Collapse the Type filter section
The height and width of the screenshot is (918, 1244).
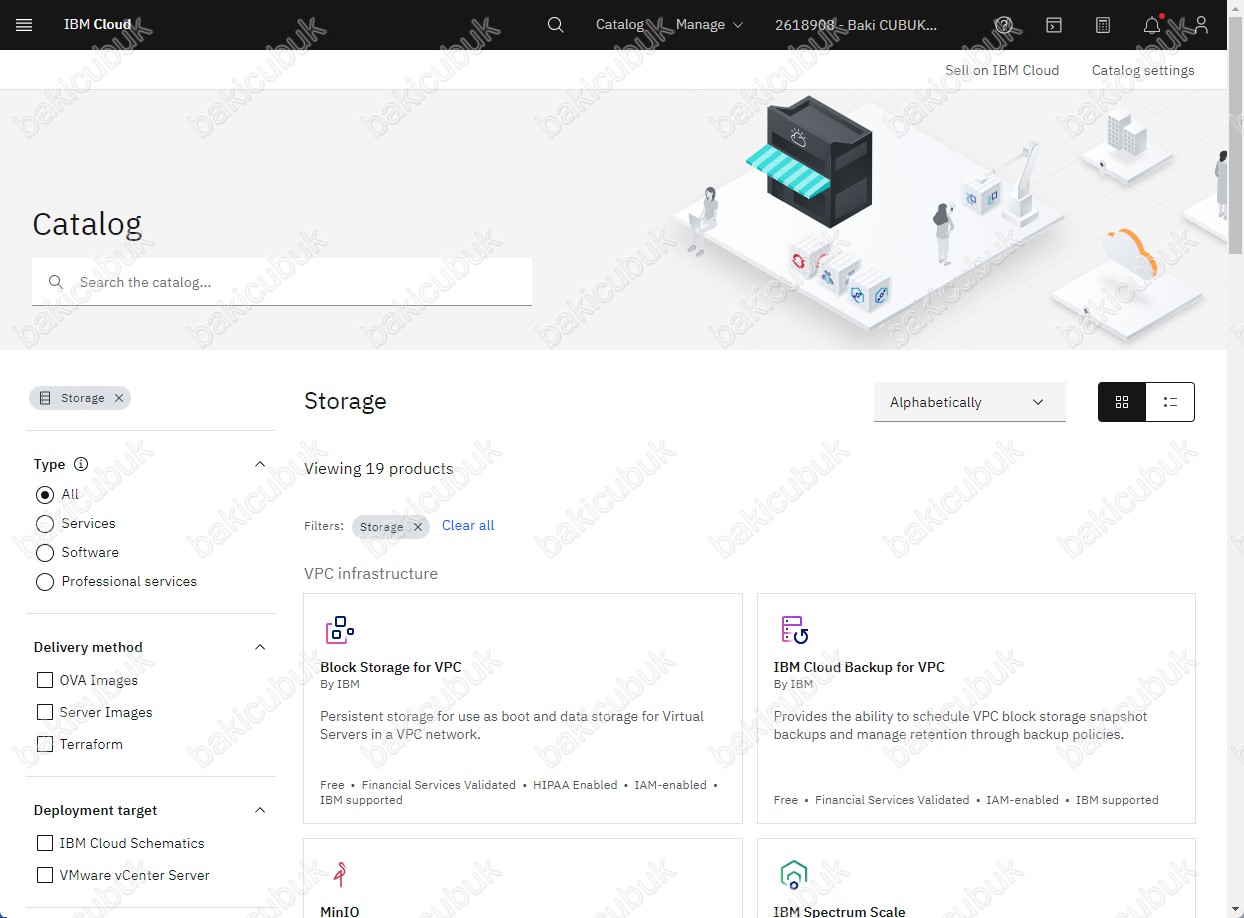pos(260,464)
